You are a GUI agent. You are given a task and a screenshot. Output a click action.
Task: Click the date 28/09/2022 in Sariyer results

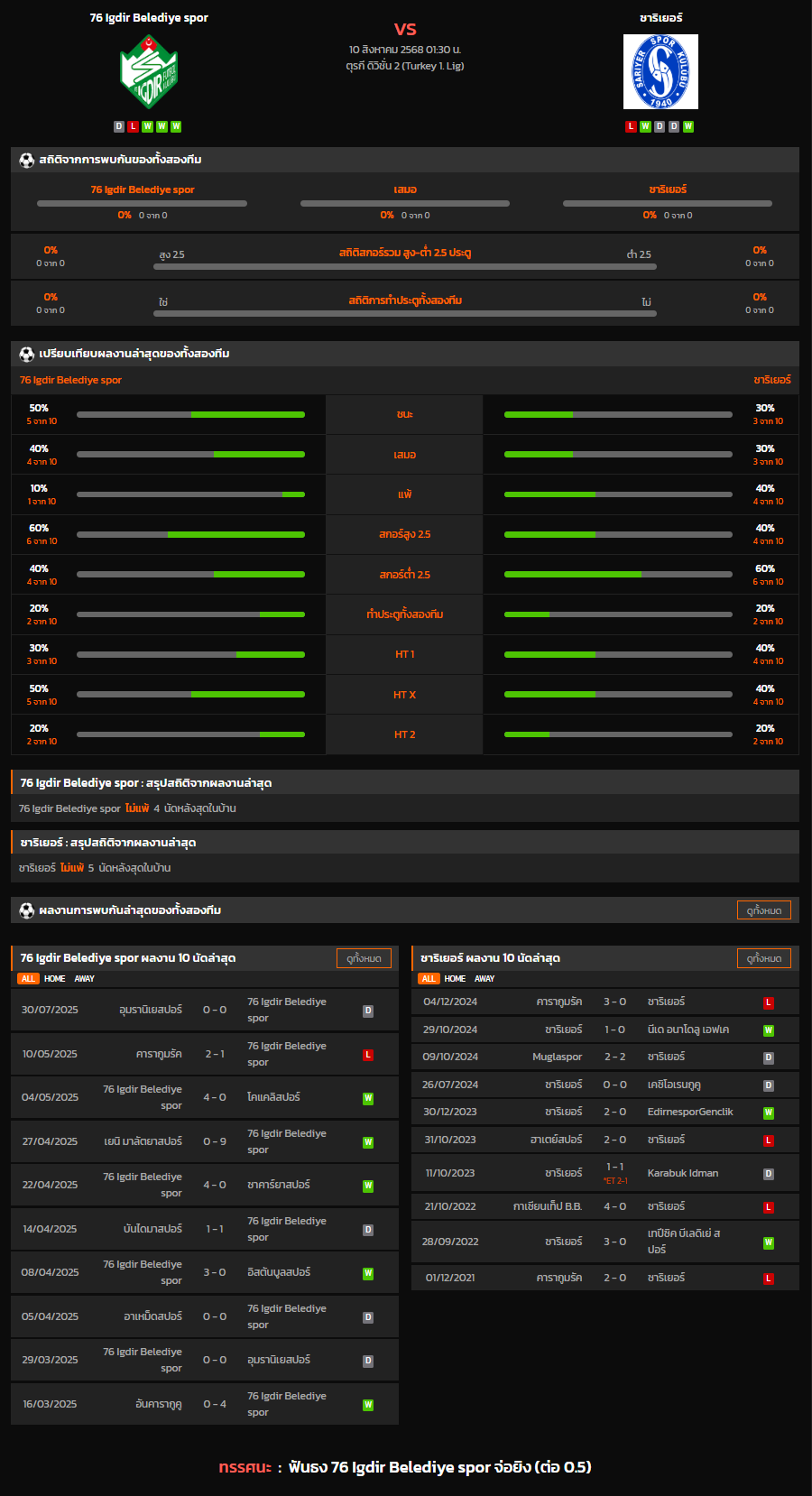(x=450, y=1242)
